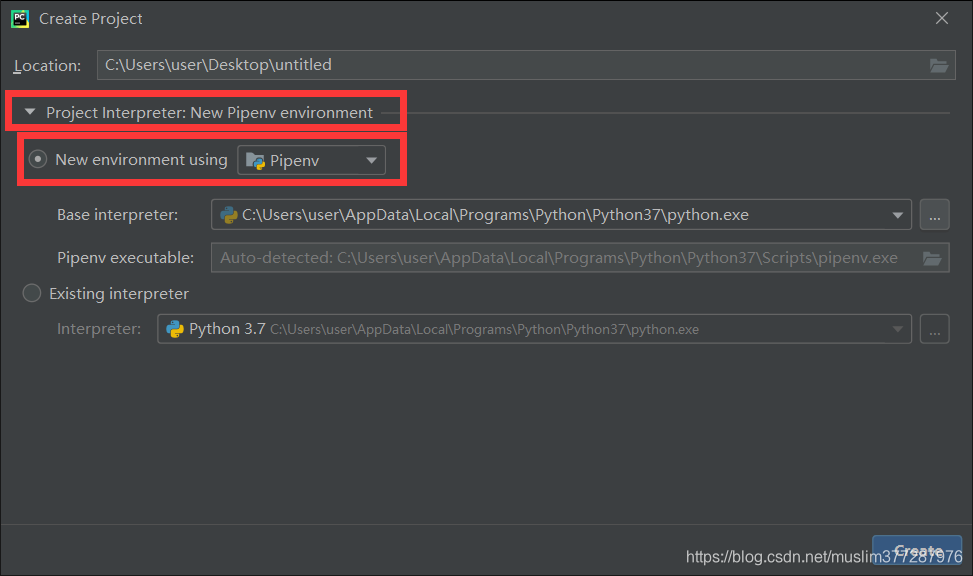Click the Create button
973x576 pixels.
(x=917, y=550)
